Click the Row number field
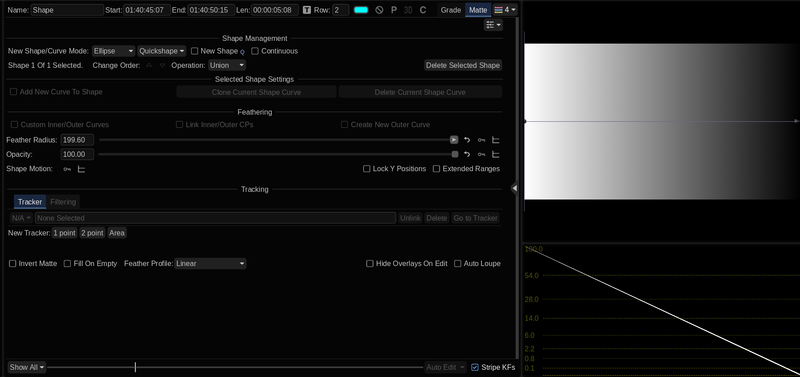The width and height of the screenshot is (800, 377). coord(341,10)
